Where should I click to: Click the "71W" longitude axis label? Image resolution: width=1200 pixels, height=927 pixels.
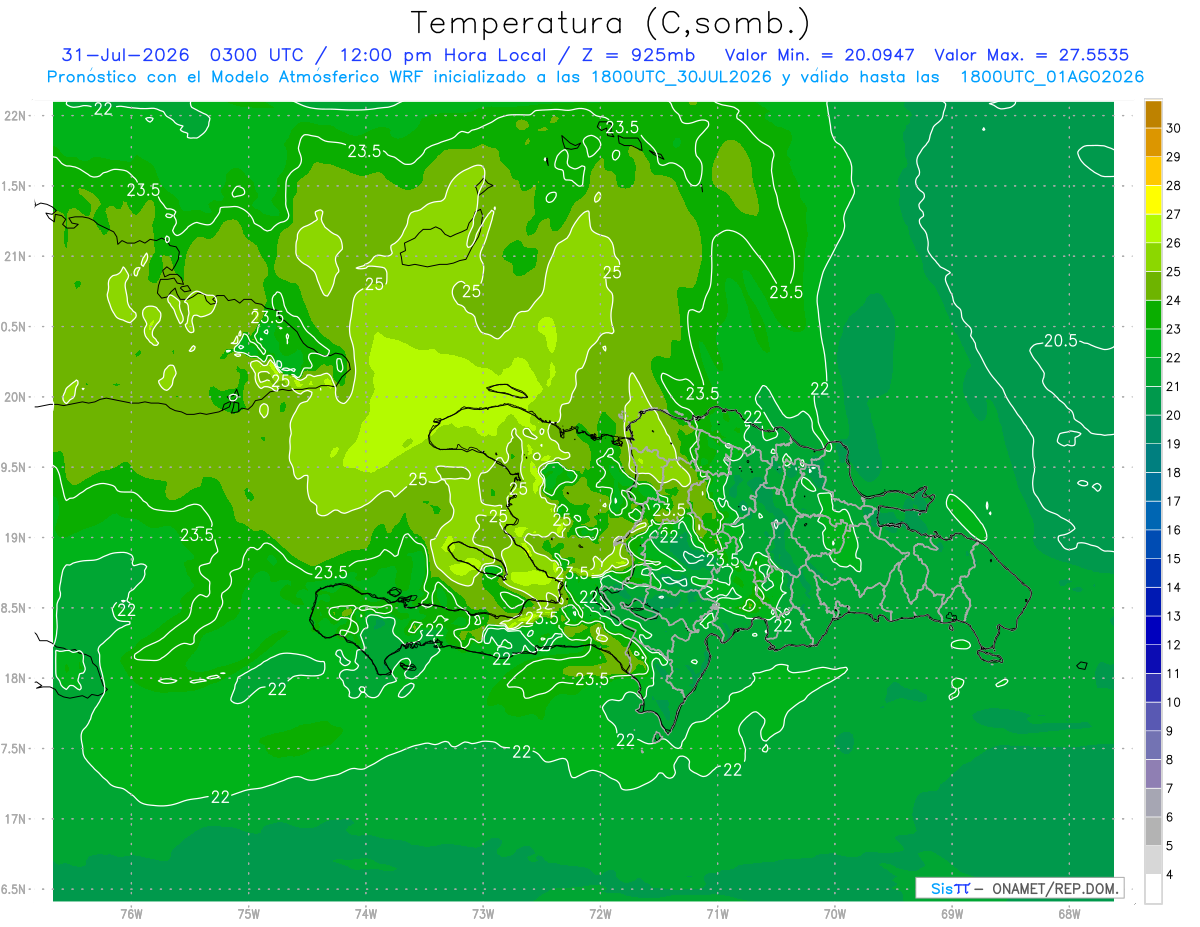pyautogui.click(x=717, y=915)
